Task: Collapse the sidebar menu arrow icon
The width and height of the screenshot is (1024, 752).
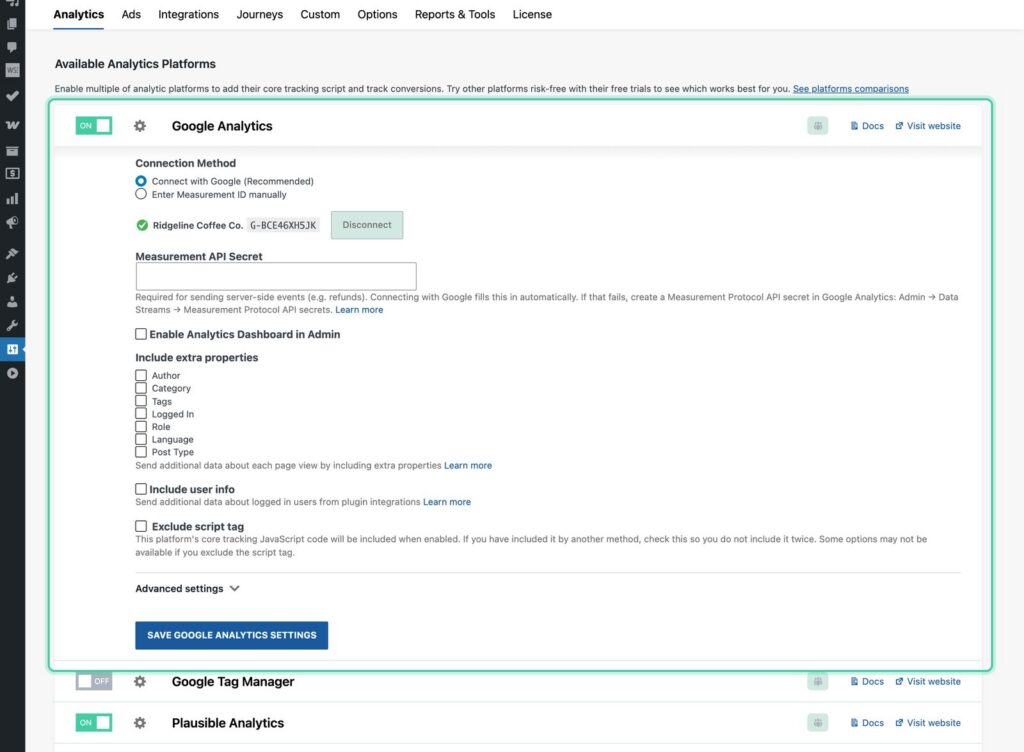Action: click(12, 373)
